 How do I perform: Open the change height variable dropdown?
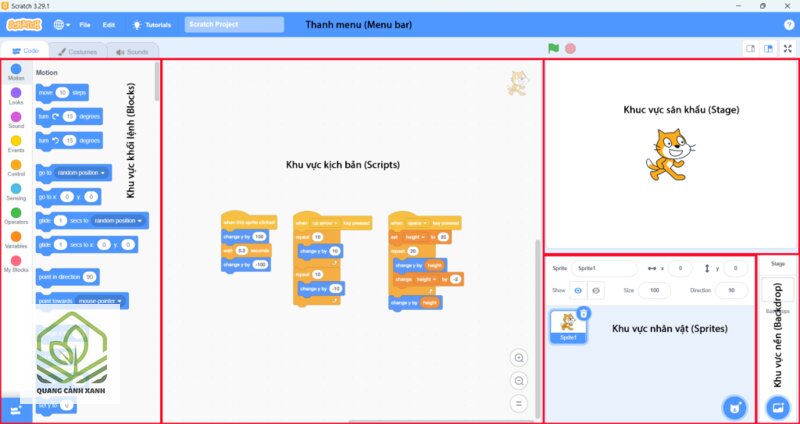click(x=426, y=280)
